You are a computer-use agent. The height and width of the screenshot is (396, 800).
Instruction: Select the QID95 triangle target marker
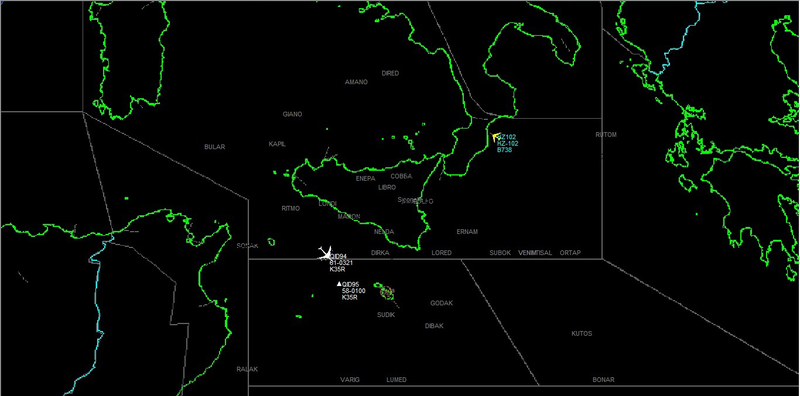(338, 284)
